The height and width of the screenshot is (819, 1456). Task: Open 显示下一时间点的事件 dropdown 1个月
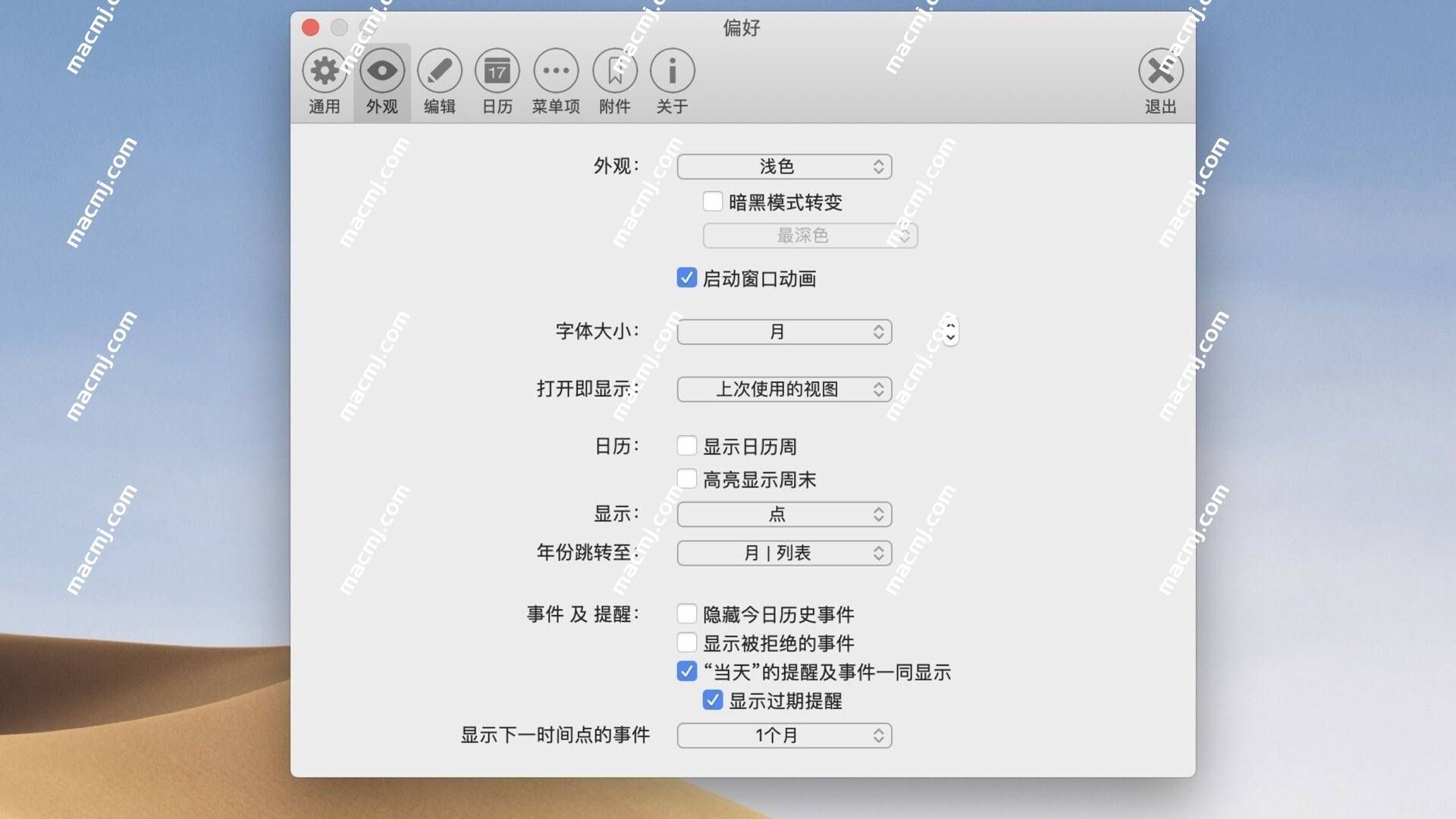(x=784, y=736)
